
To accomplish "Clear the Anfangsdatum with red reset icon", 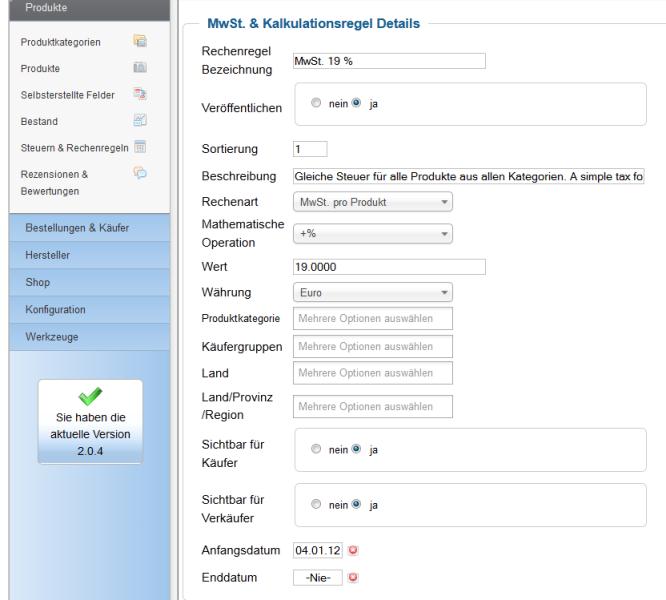I will point(353,551).
